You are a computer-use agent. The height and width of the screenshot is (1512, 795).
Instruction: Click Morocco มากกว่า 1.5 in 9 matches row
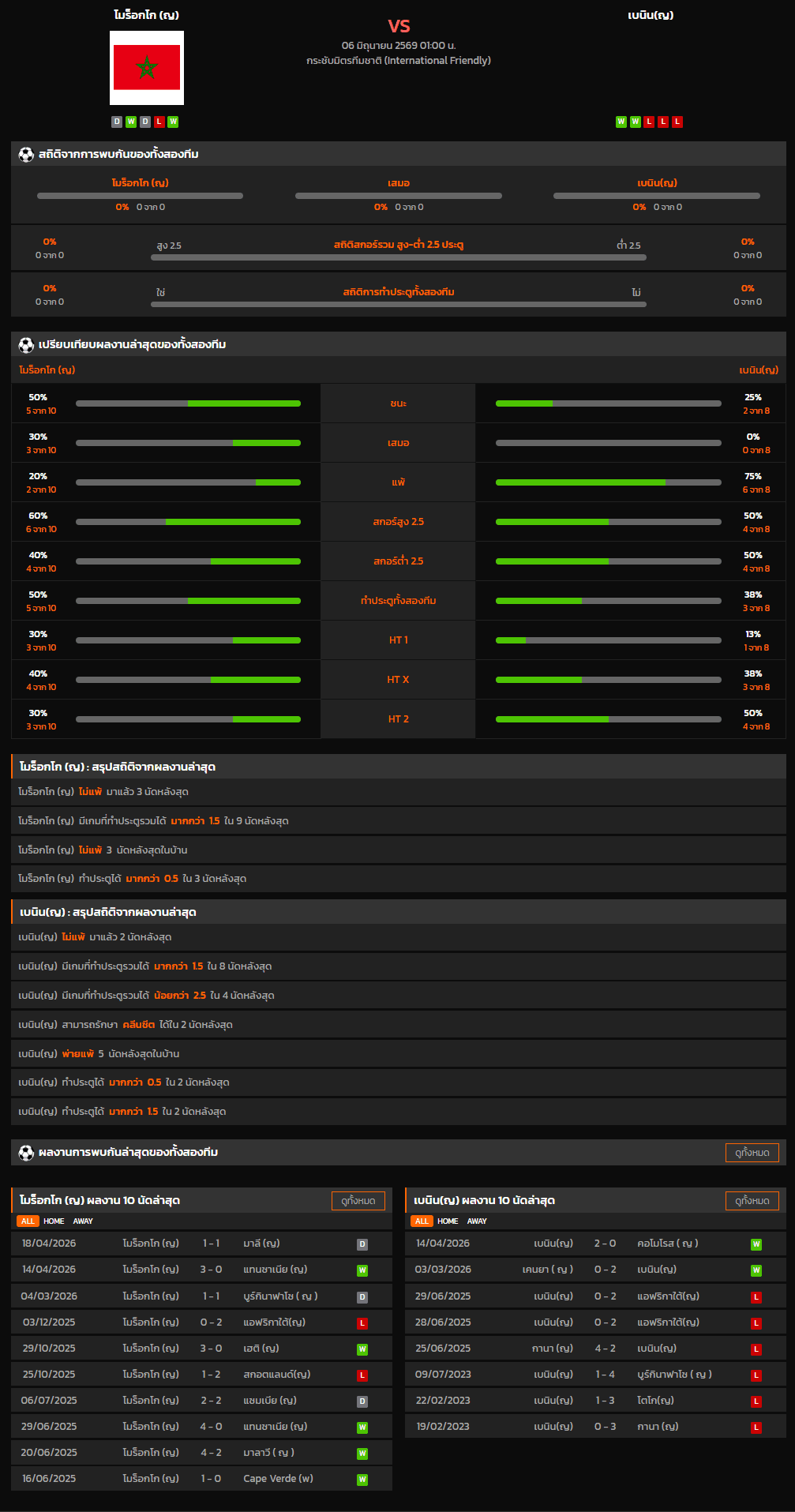click(x=399, y=821)
